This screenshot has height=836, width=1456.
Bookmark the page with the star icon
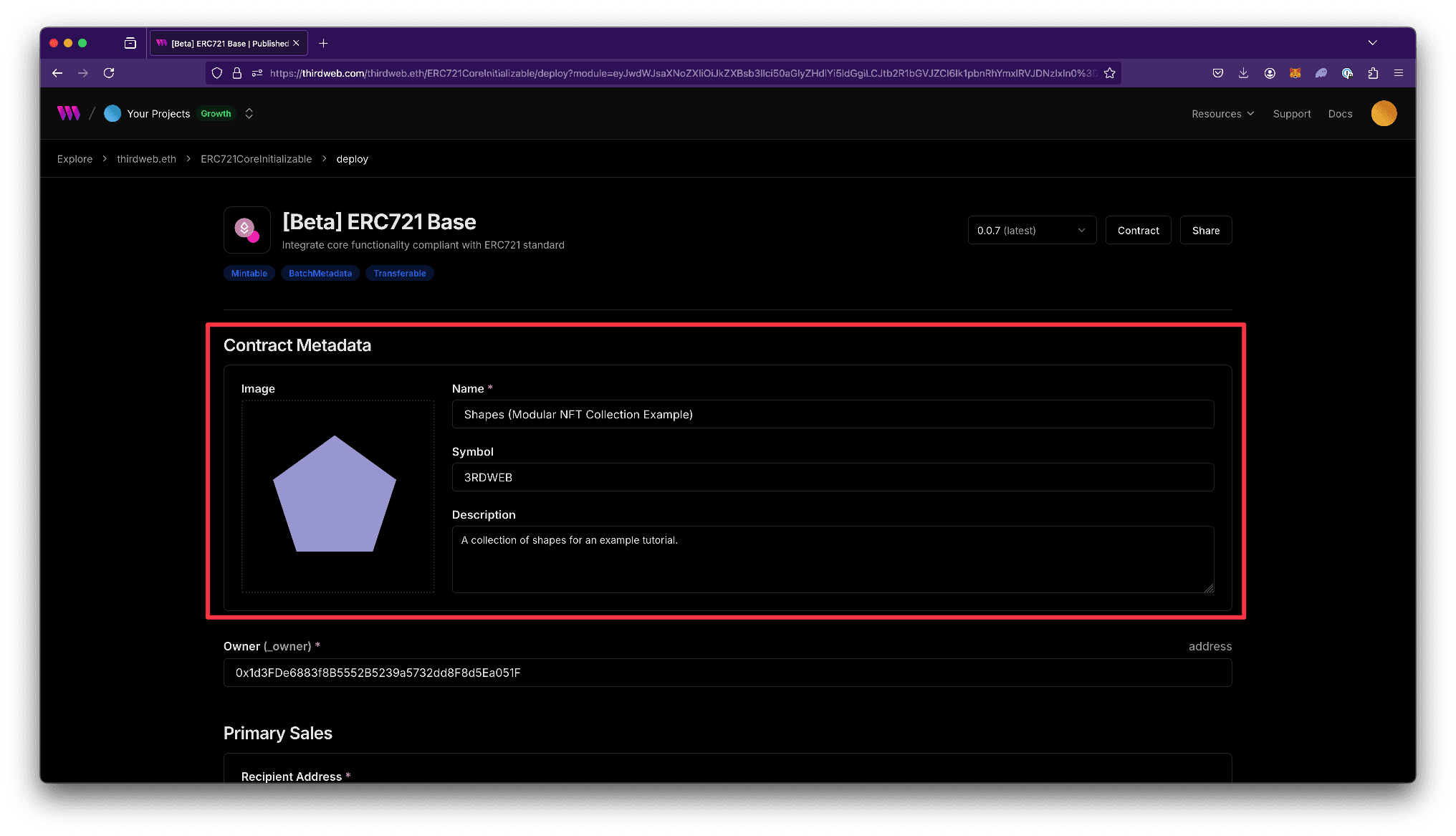click(x=1110, y=72)
